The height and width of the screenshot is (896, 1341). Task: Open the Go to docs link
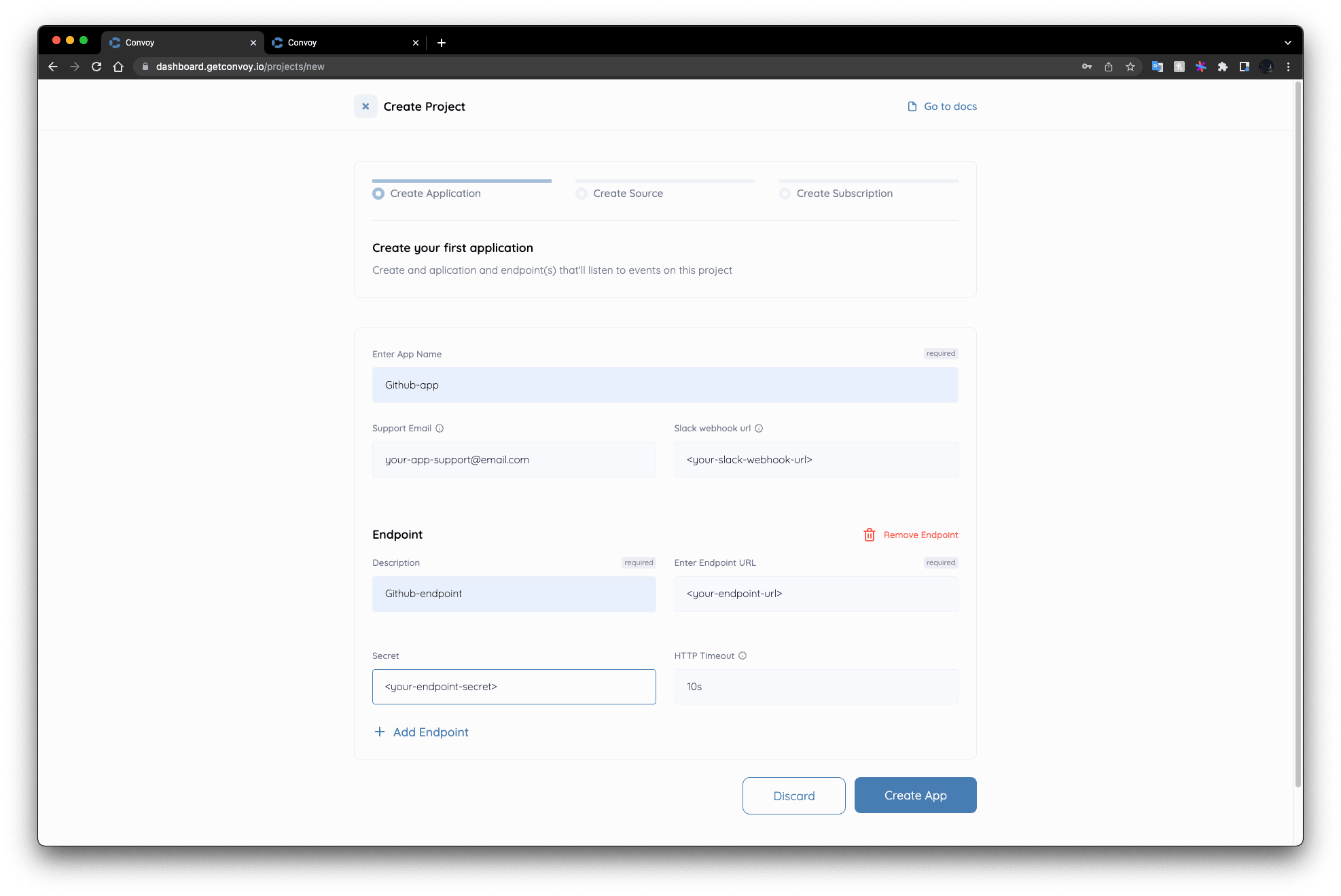[942, 107]
